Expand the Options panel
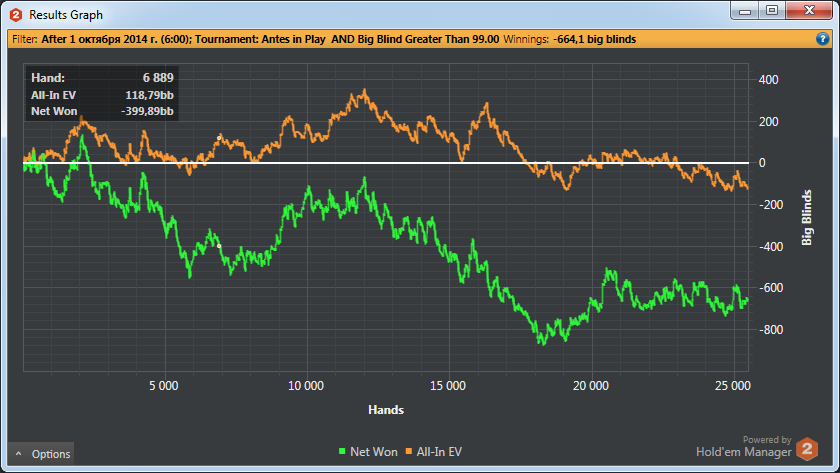Screen dimensions: 840x473 (41, 454)
